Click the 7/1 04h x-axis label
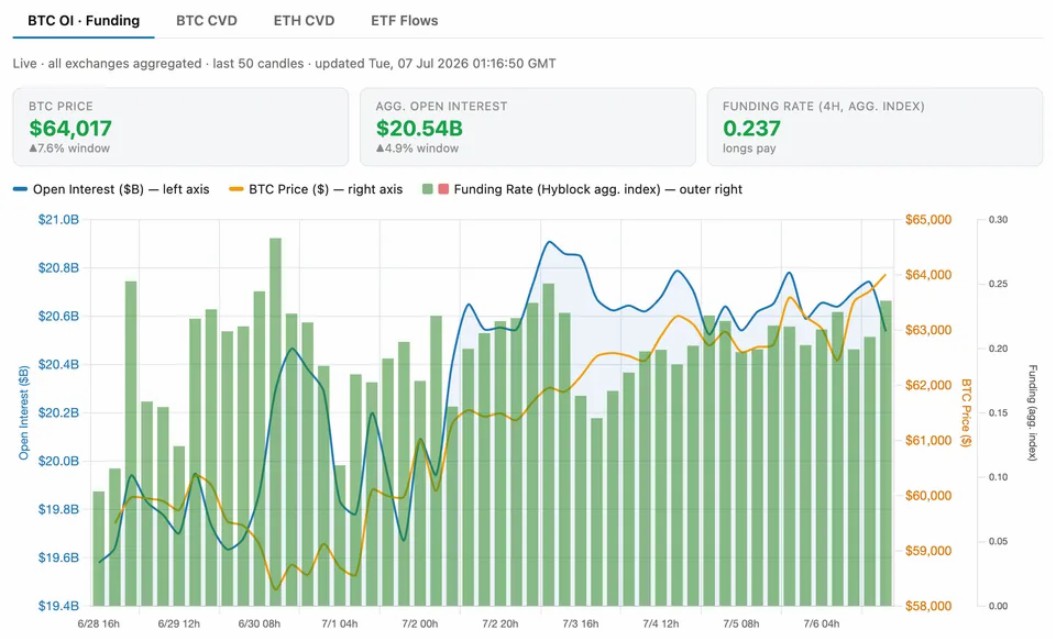 pos(339,624)
